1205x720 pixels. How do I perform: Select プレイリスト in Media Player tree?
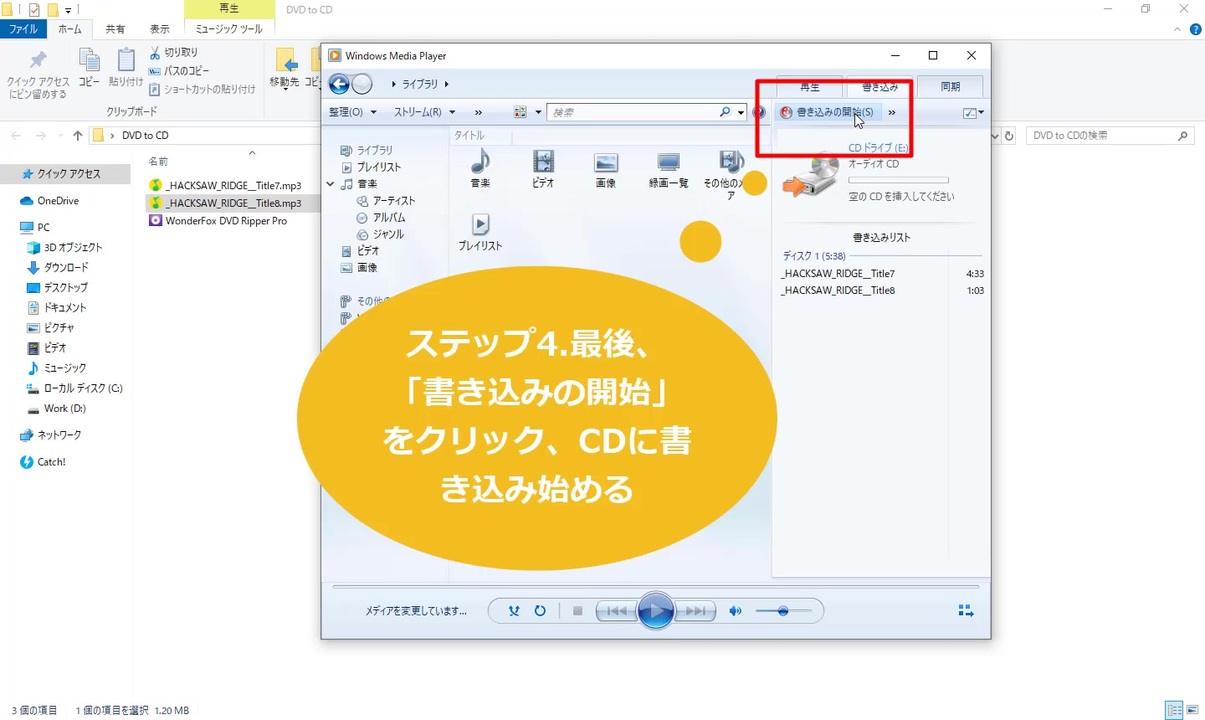tap(371, 167)
